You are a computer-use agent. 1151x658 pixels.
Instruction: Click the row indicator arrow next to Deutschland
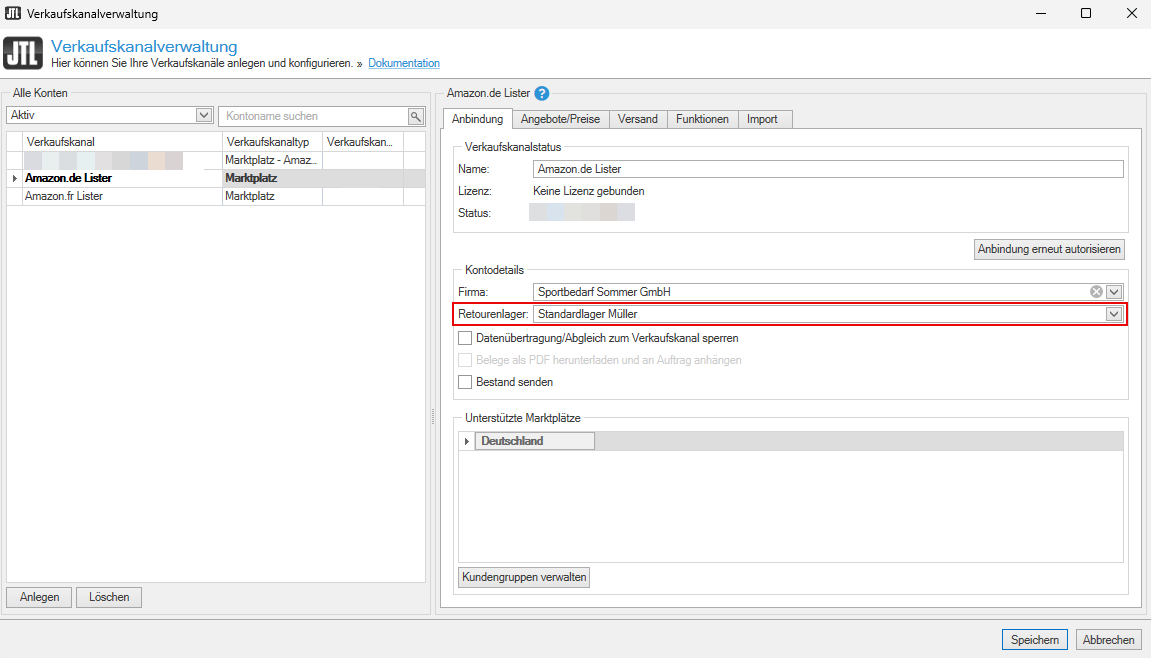[466, 441]
